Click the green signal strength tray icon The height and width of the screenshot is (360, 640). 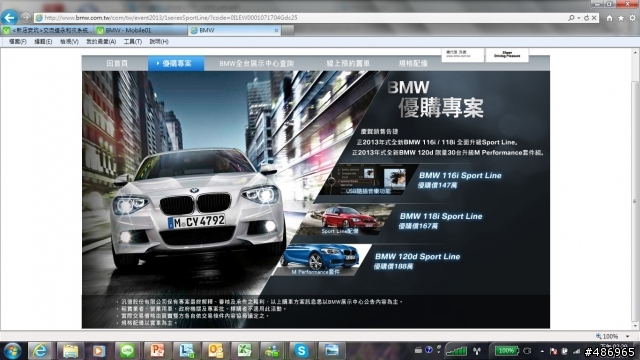click(x=456, y=351)
